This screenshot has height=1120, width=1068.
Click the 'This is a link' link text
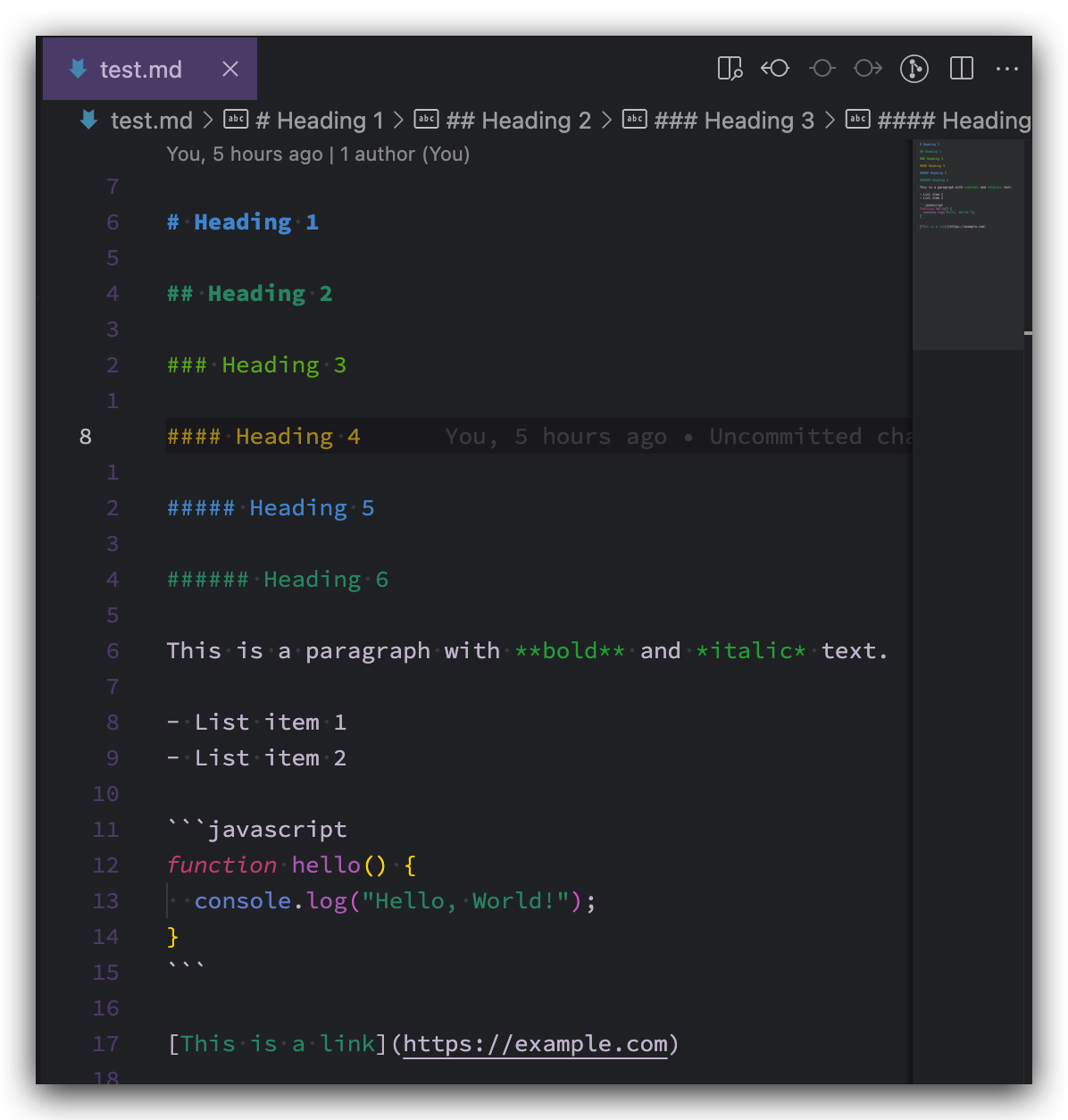pos(277,1044)
